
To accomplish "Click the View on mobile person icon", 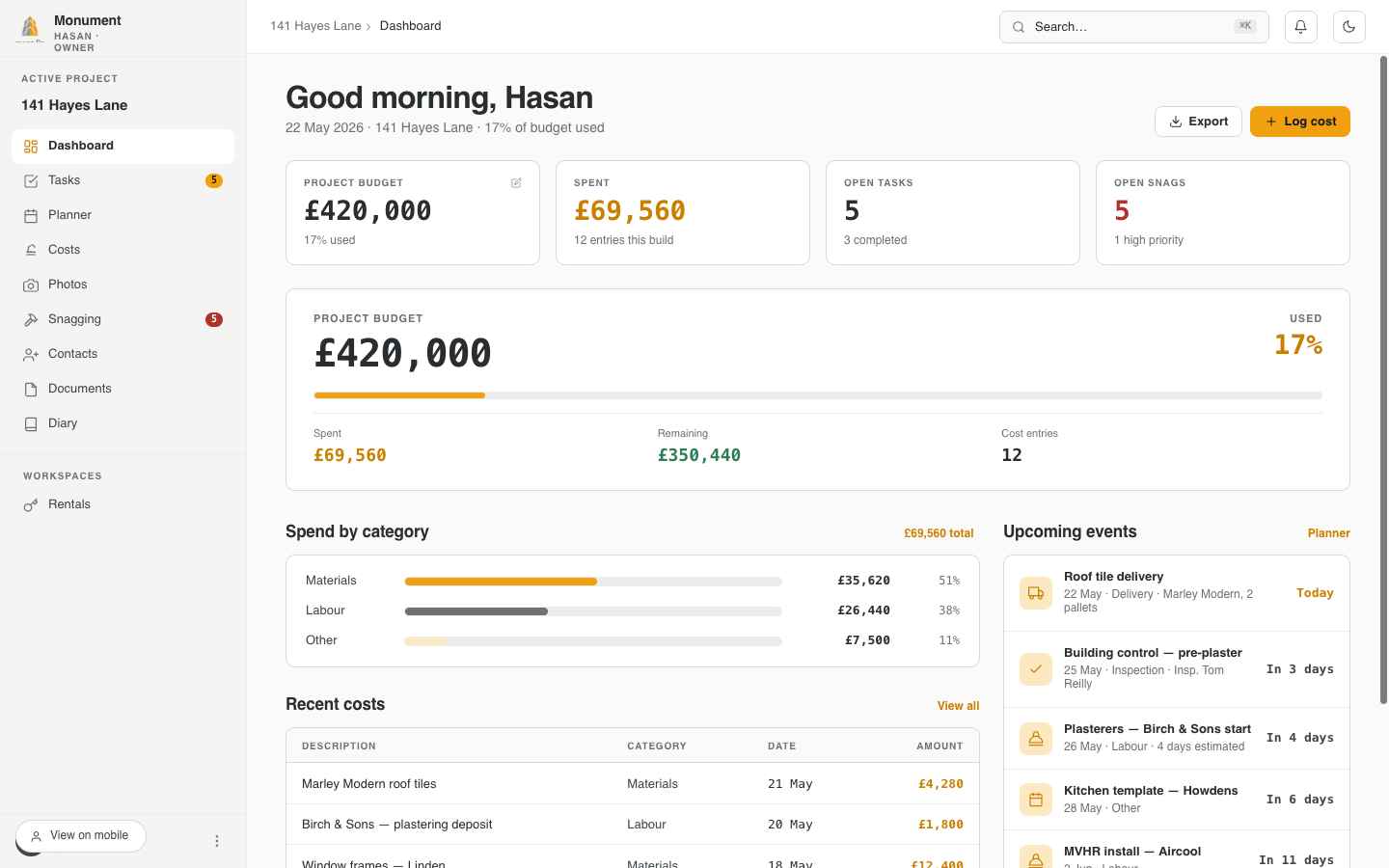I will pyautogui.click(x=36, y=836).
